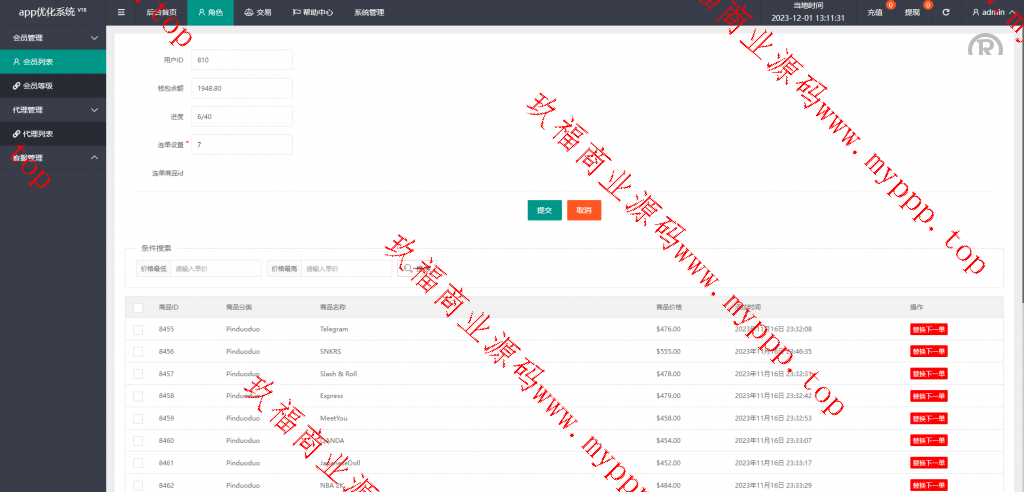Check the box for product 8455
The width and height of the screenshot is (1024, 492).
click(138, 329)
